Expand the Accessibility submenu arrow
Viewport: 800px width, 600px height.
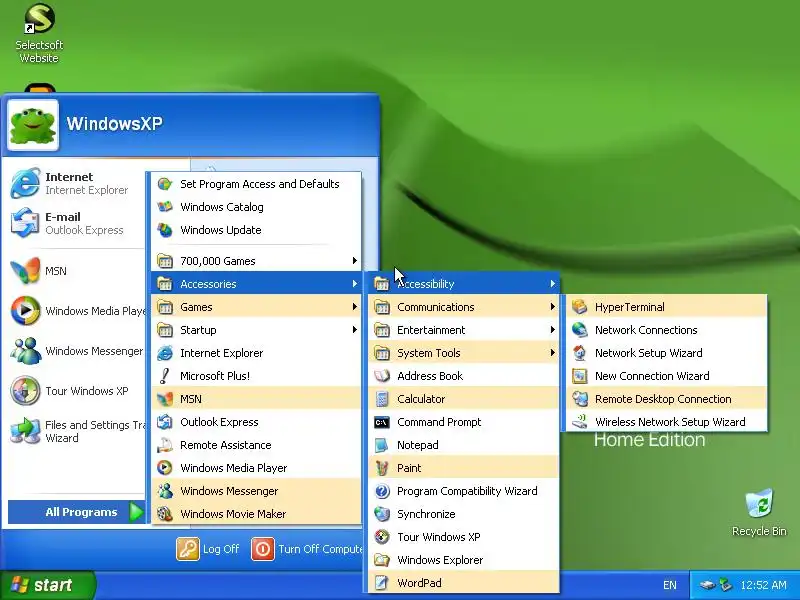click(x=553, y=284)
